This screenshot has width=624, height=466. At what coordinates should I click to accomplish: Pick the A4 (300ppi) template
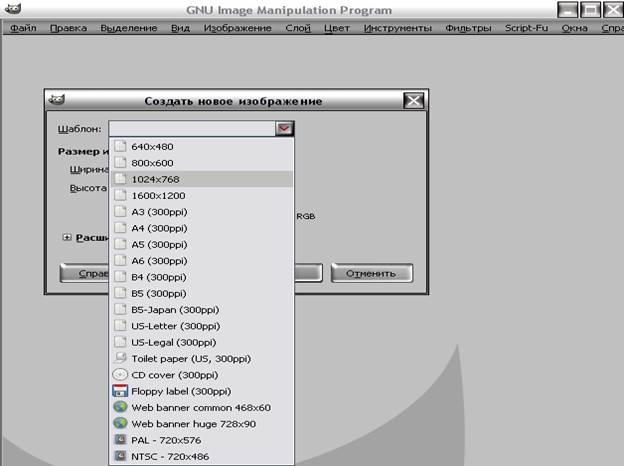(x=158, y=228)
